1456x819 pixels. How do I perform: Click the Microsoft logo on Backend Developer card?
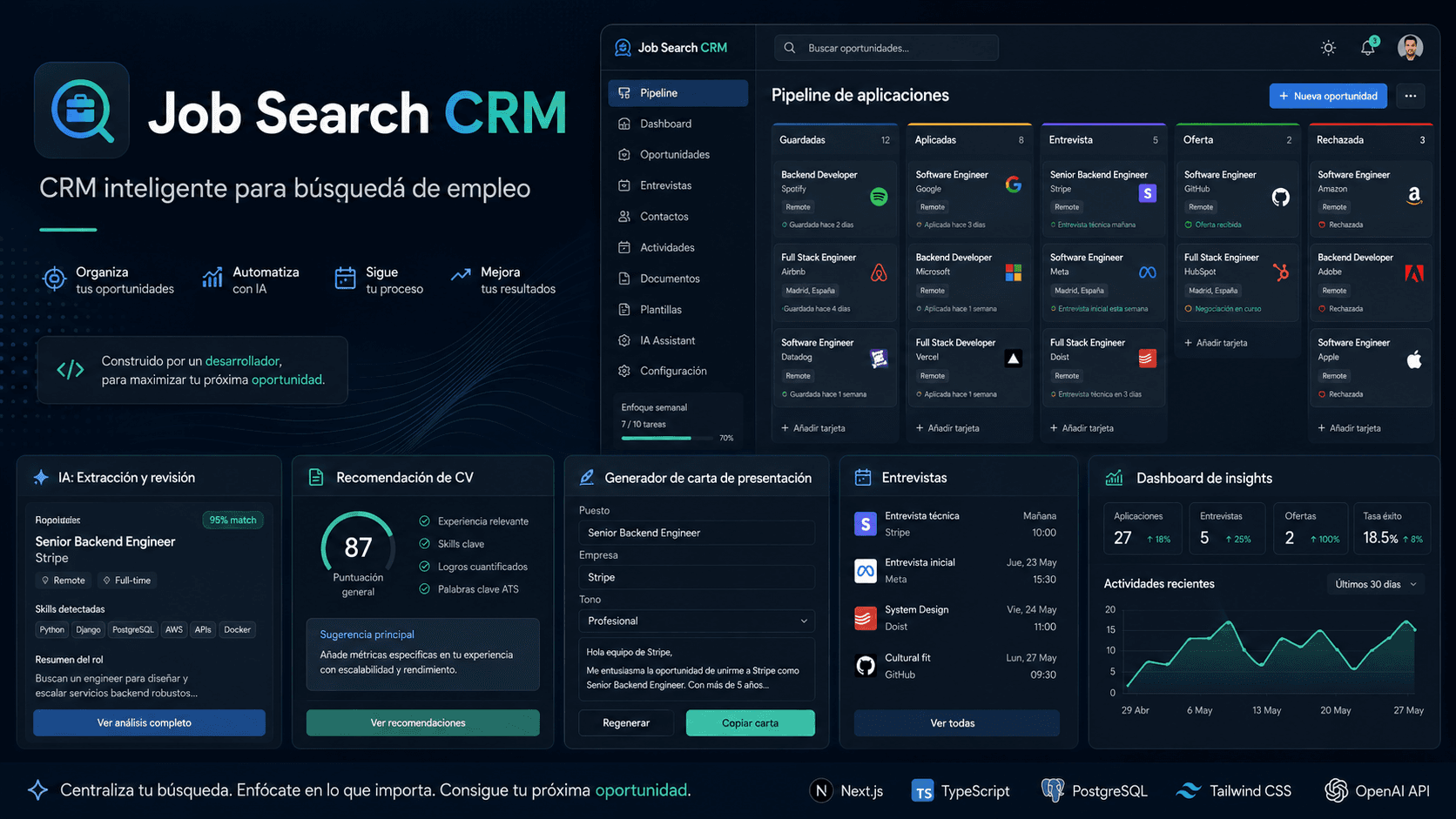pos(1013,273)
